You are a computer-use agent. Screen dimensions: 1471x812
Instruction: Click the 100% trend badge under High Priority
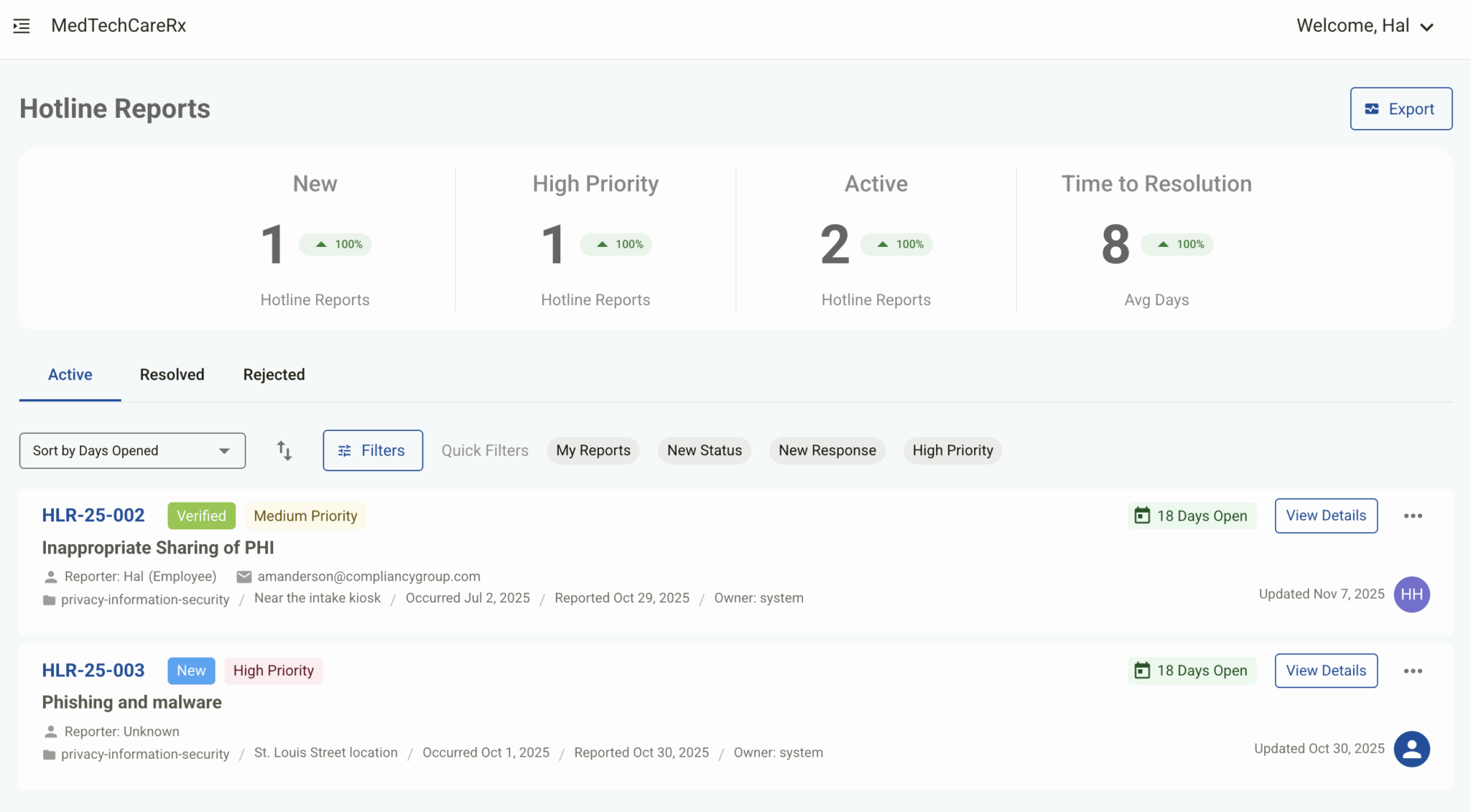616,244
